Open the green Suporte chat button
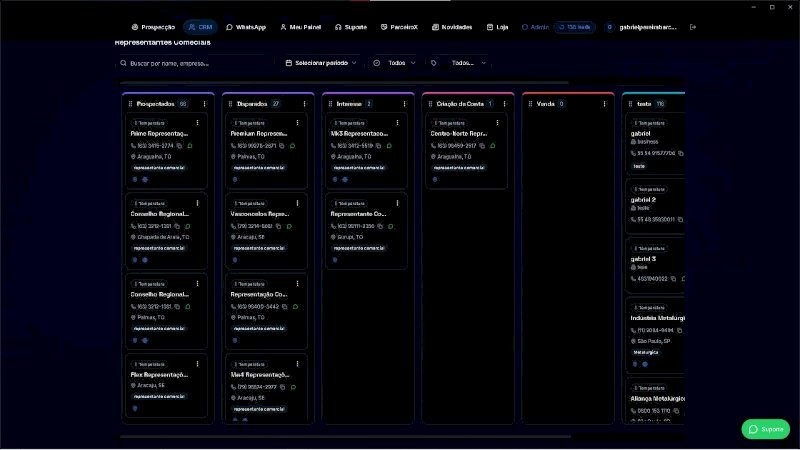This screenshot has height=450, width=800. coord(765,430)
